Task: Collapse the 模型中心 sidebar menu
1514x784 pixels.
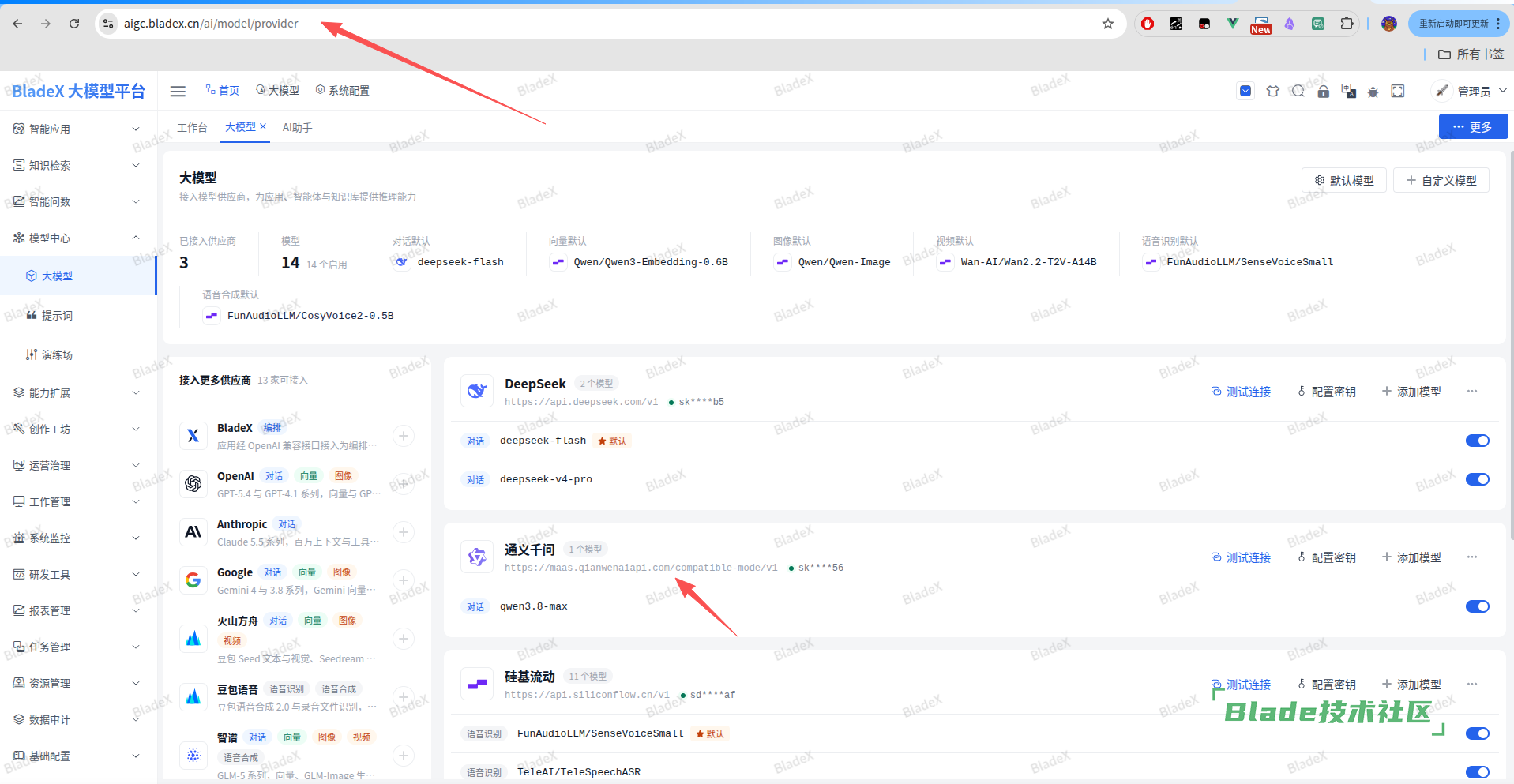Action: point(78,238)
